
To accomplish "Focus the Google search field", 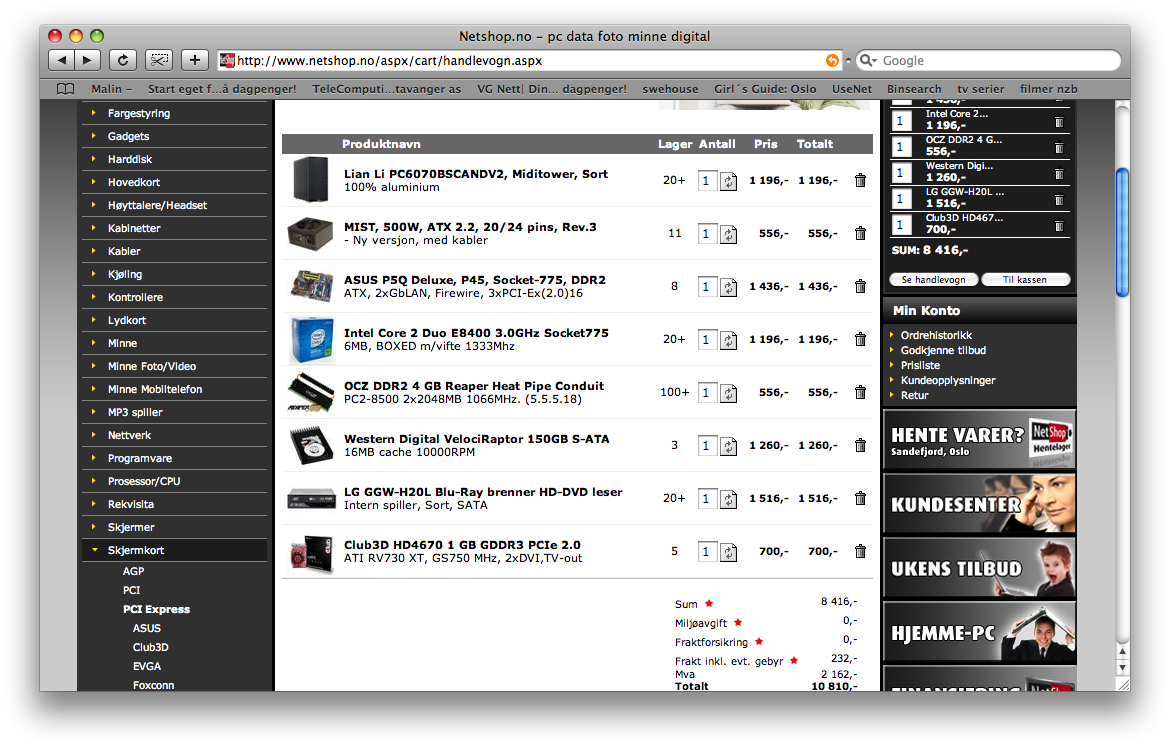I will (989, 60).
